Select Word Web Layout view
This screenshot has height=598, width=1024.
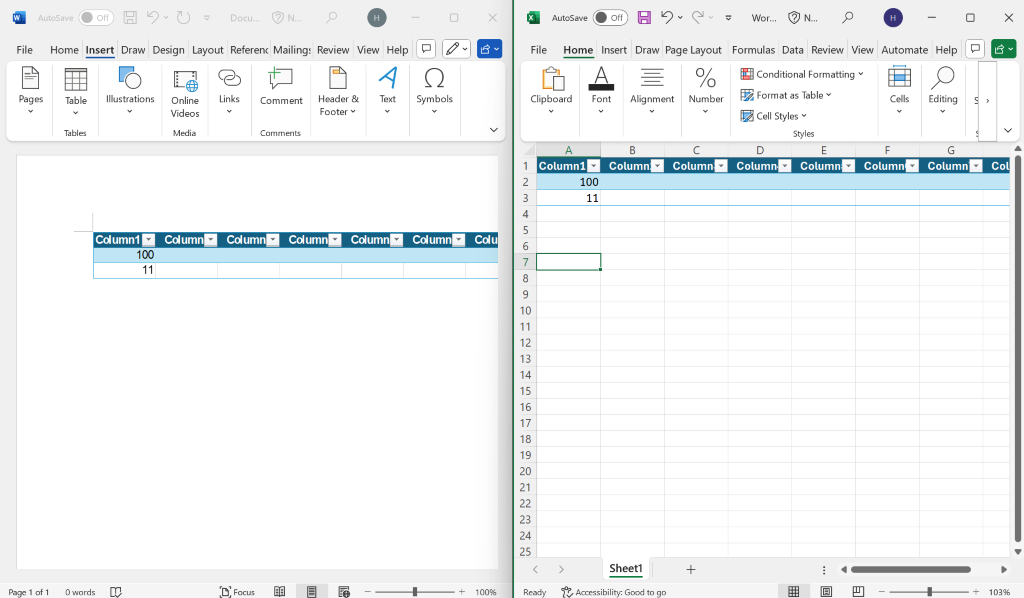coord(344,591)
